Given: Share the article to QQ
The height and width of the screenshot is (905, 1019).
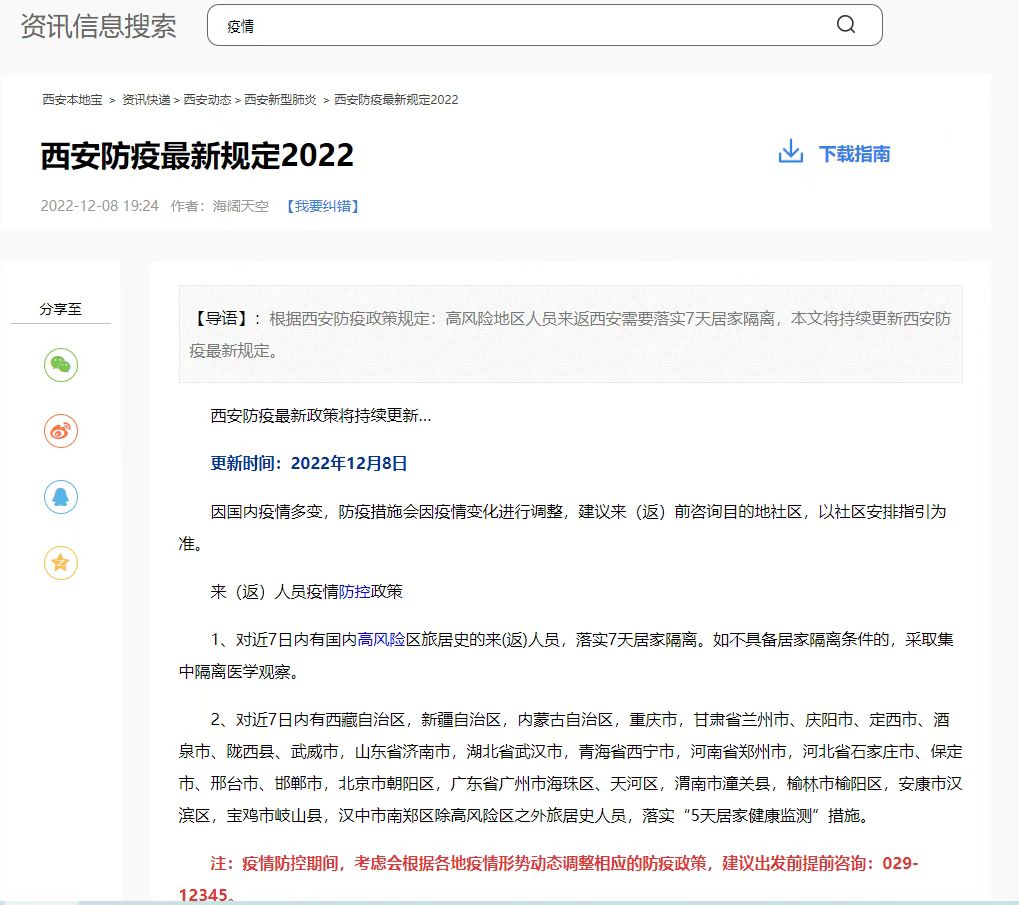Looking at the screenshot, I should click(x=61, y=497).
